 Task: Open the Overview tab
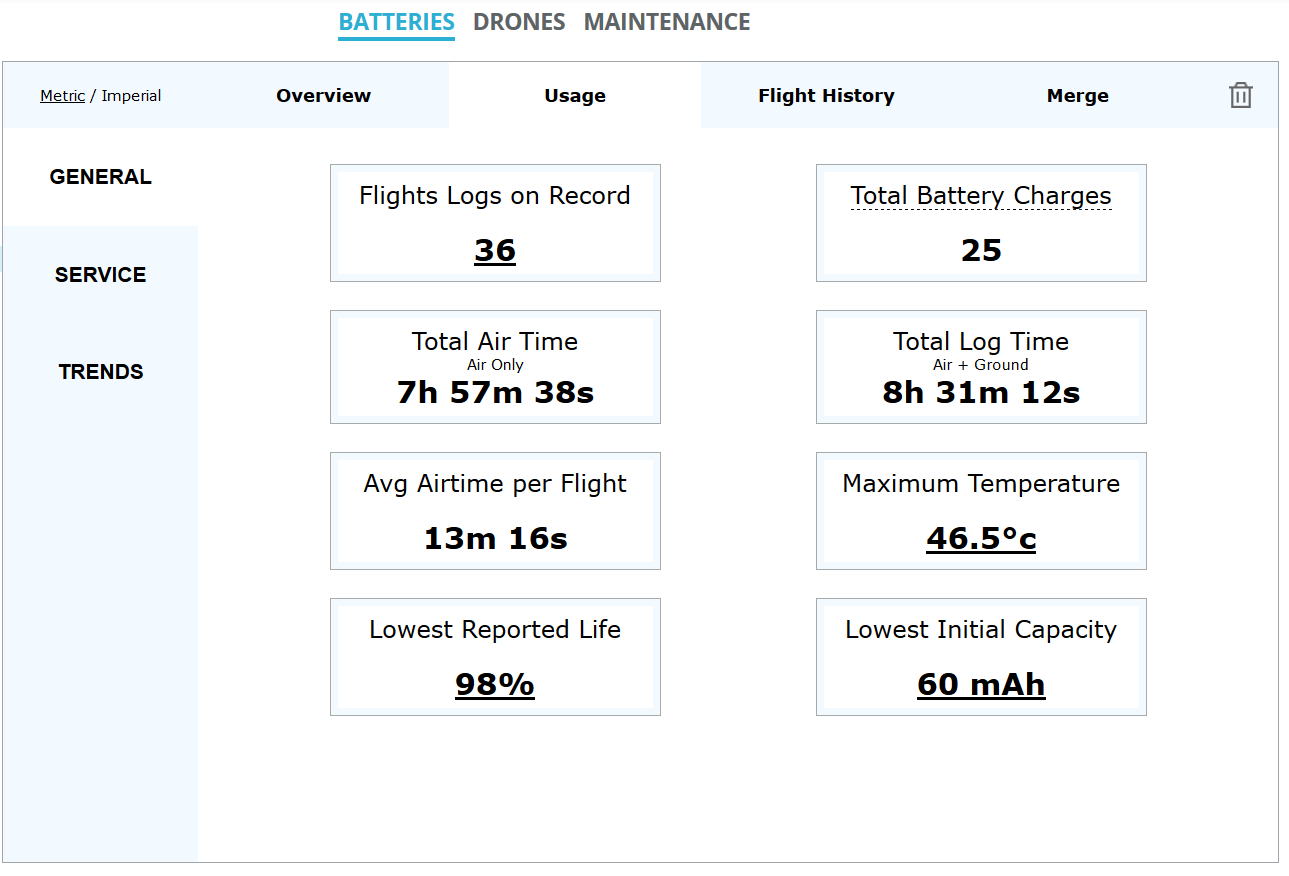[323, 96]
